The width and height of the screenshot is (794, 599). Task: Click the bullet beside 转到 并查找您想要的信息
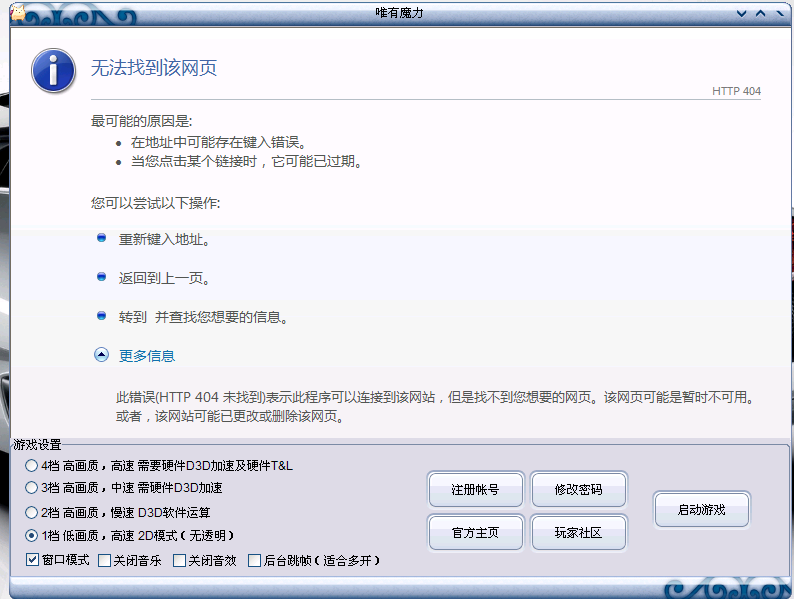101,315
